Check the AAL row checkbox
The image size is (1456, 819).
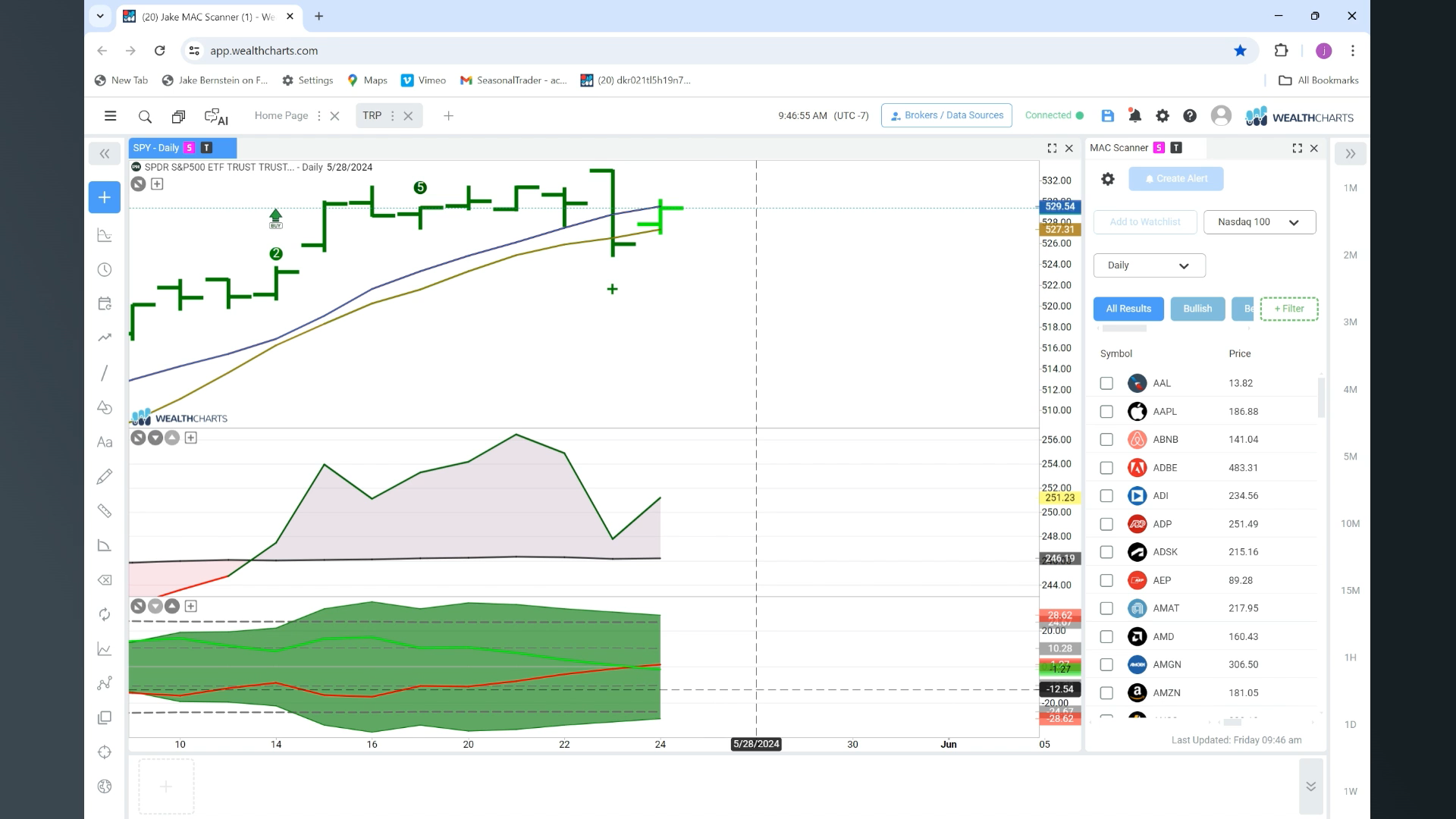tap(1106, 383)
